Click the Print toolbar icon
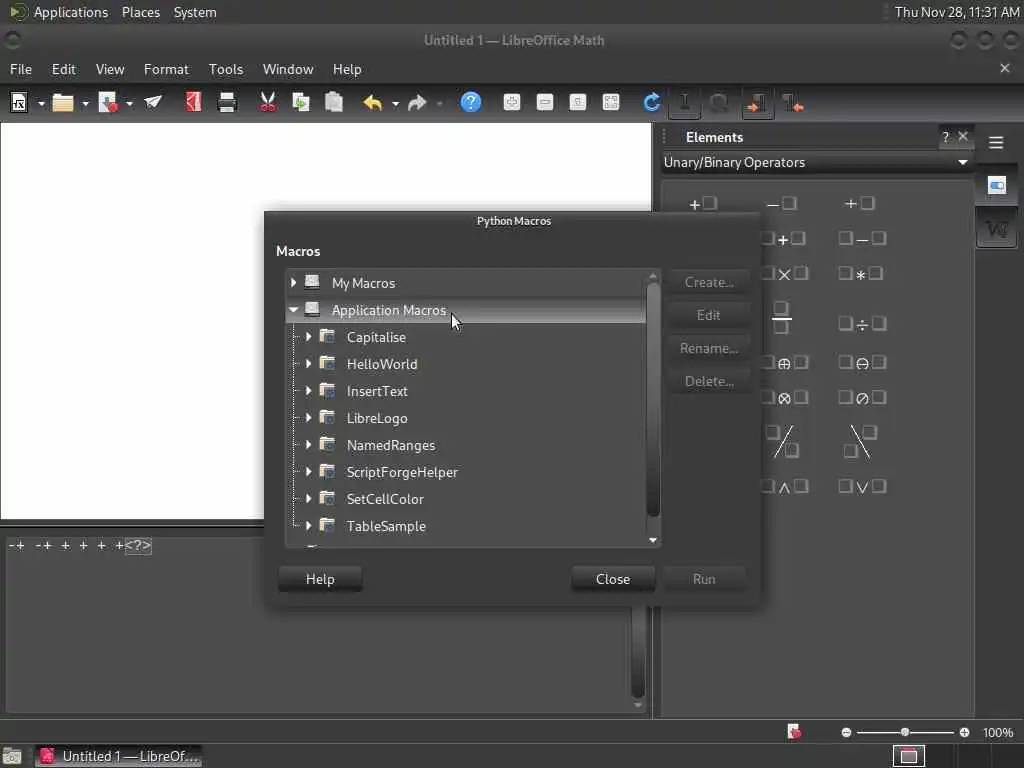The image size is (1024, 768). pos(227,103)
